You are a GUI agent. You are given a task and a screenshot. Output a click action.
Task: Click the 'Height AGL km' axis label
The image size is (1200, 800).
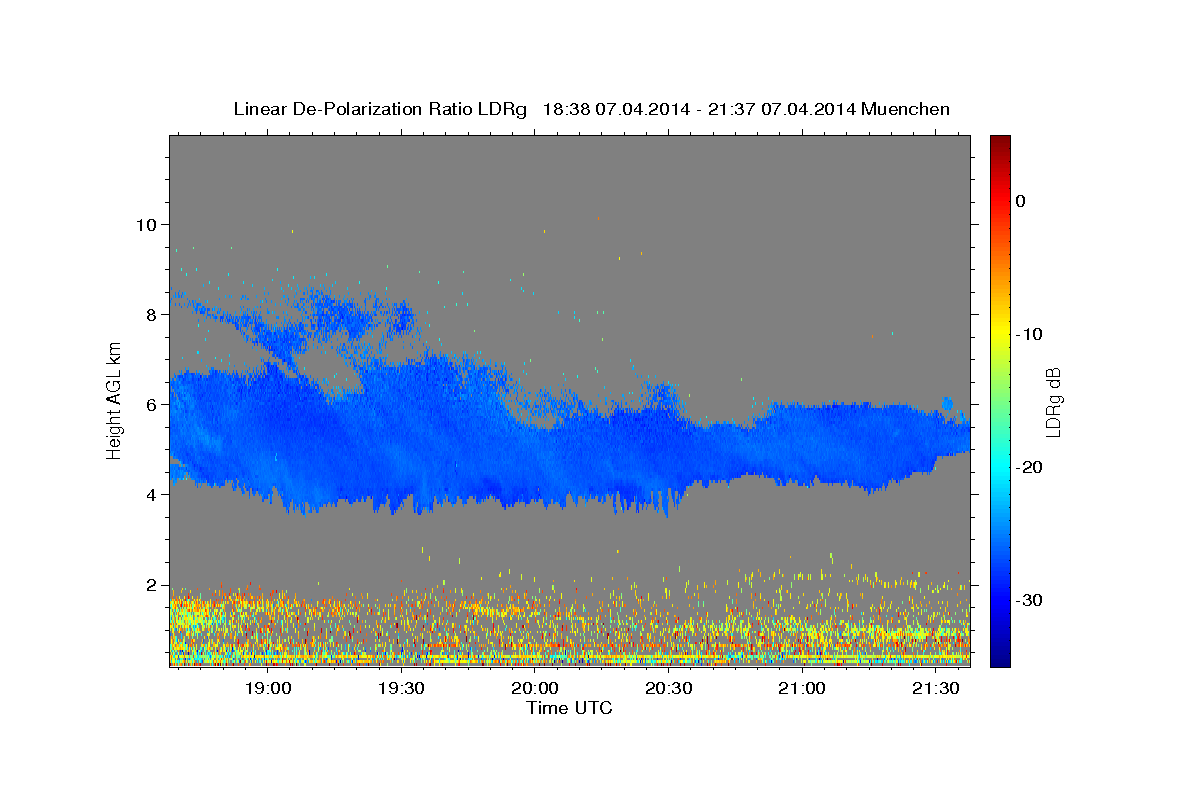tap(115, 400)
